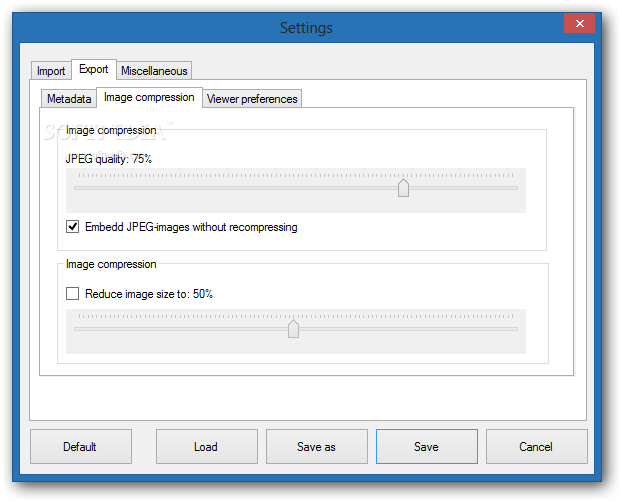Switch to the Import tab
The width and height of the screenshot is (622, 502).
click(51, 71)
